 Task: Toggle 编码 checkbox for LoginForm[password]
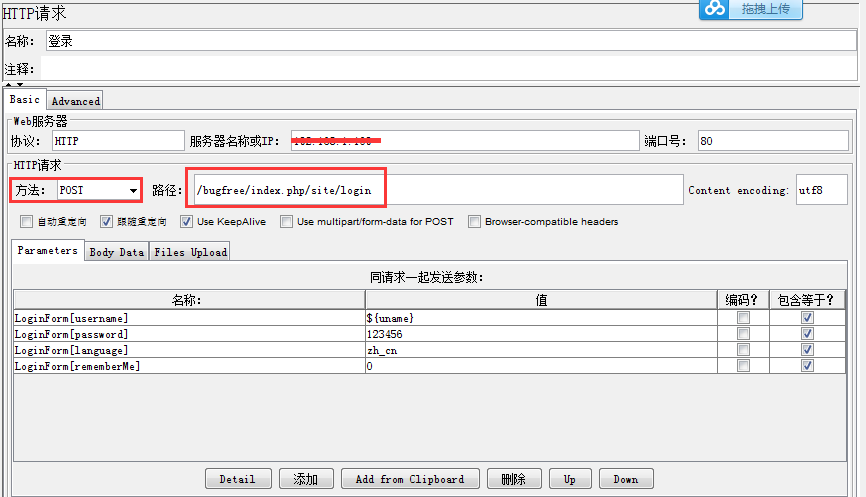click(743, 334)
